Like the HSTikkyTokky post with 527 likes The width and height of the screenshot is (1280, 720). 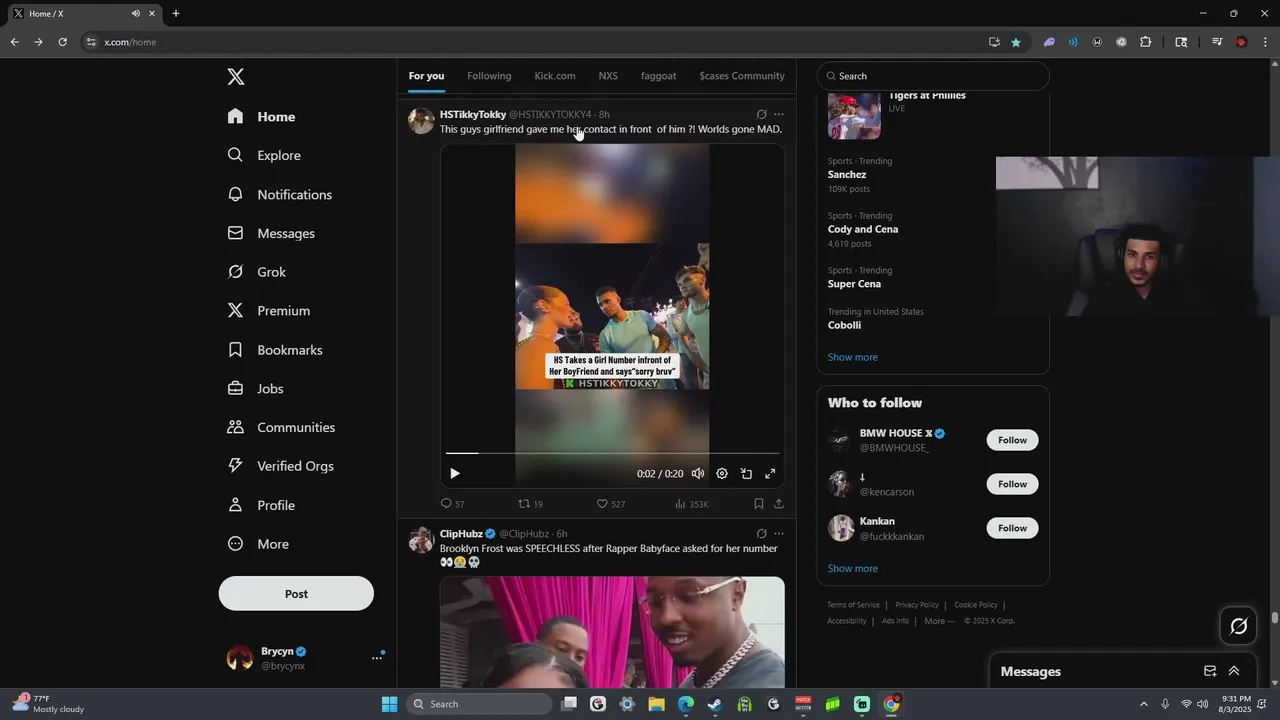coord(611,504)
